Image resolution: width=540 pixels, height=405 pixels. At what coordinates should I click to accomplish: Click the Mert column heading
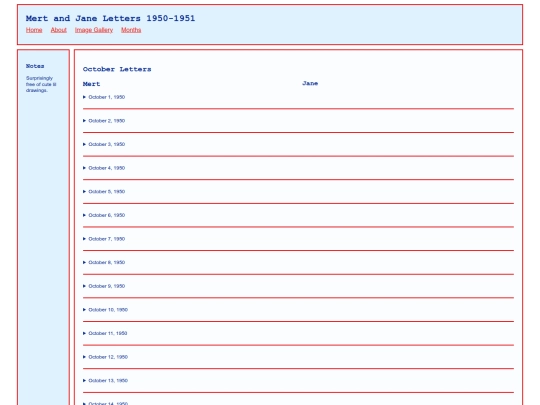click(x=92, y=84)
